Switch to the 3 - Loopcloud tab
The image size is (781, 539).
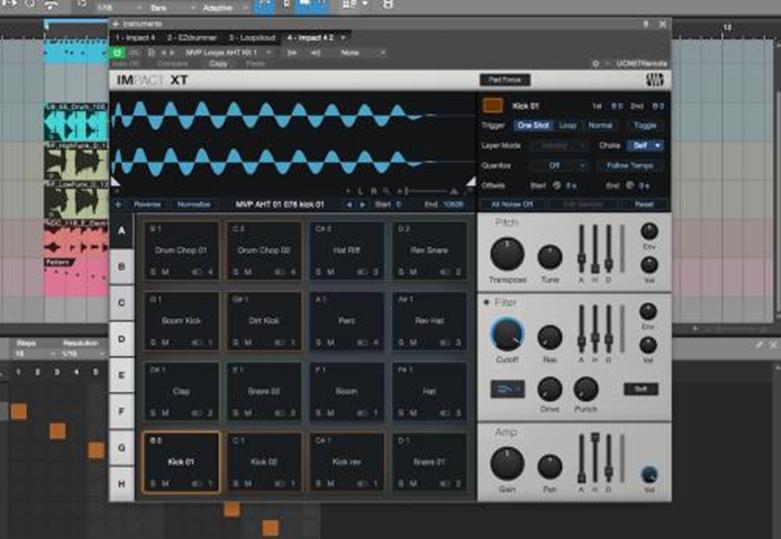tap(253, 37)
